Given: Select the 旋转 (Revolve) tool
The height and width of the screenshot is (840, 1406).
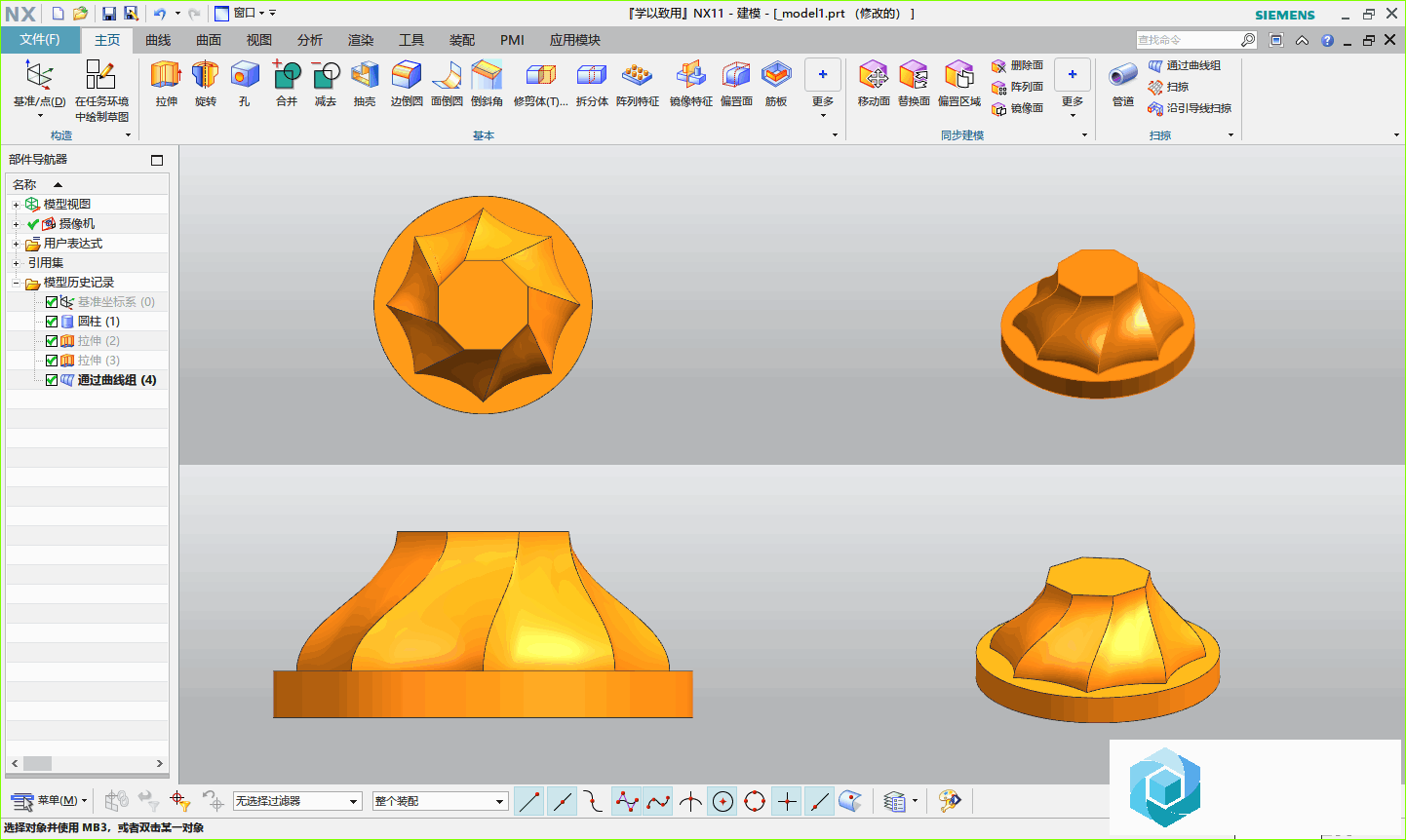Looking at the screenshot, I should point(205,83).
